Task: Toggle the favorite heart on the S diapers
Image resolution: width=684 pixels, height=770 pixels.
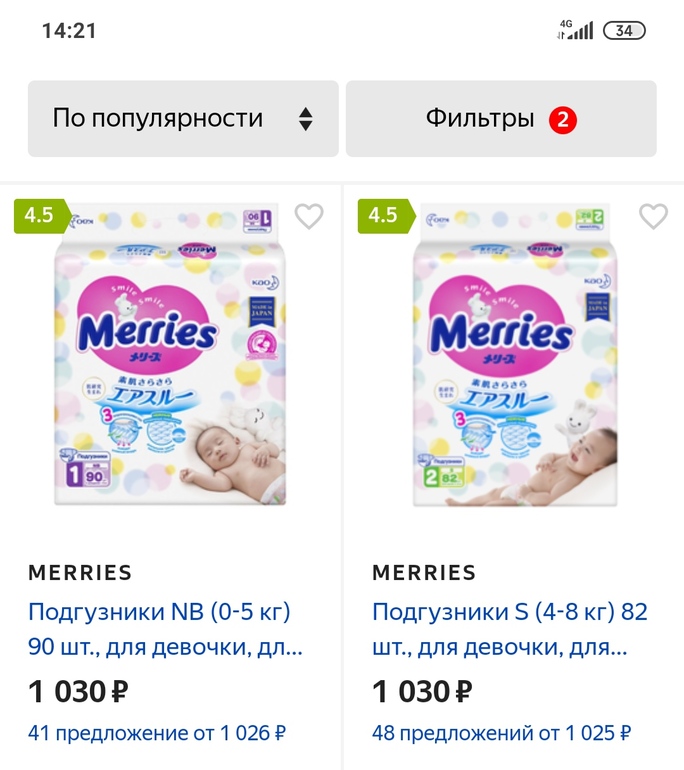Action: pos(653,216)
